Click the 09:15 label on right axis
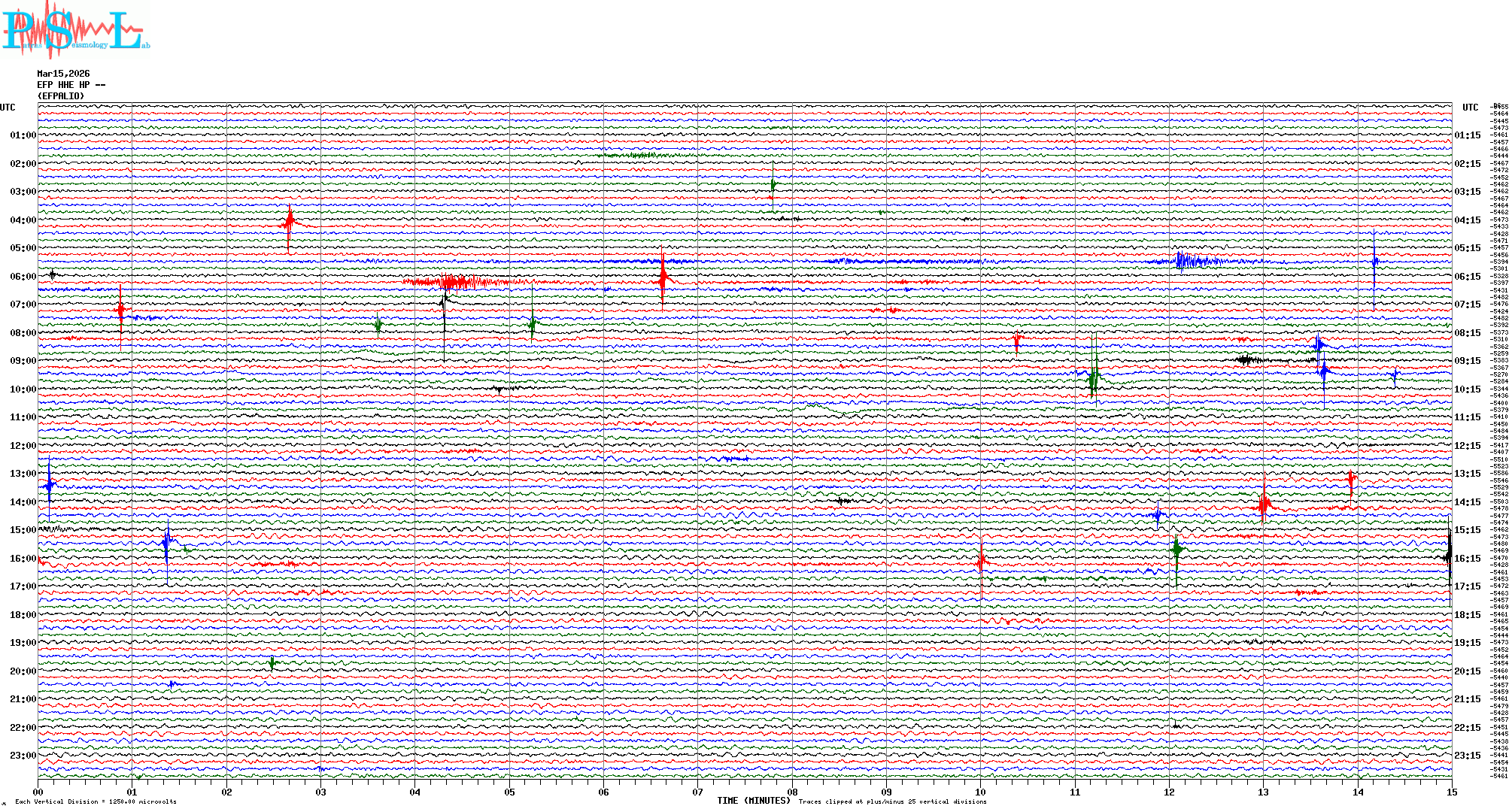 point(1467,361)
